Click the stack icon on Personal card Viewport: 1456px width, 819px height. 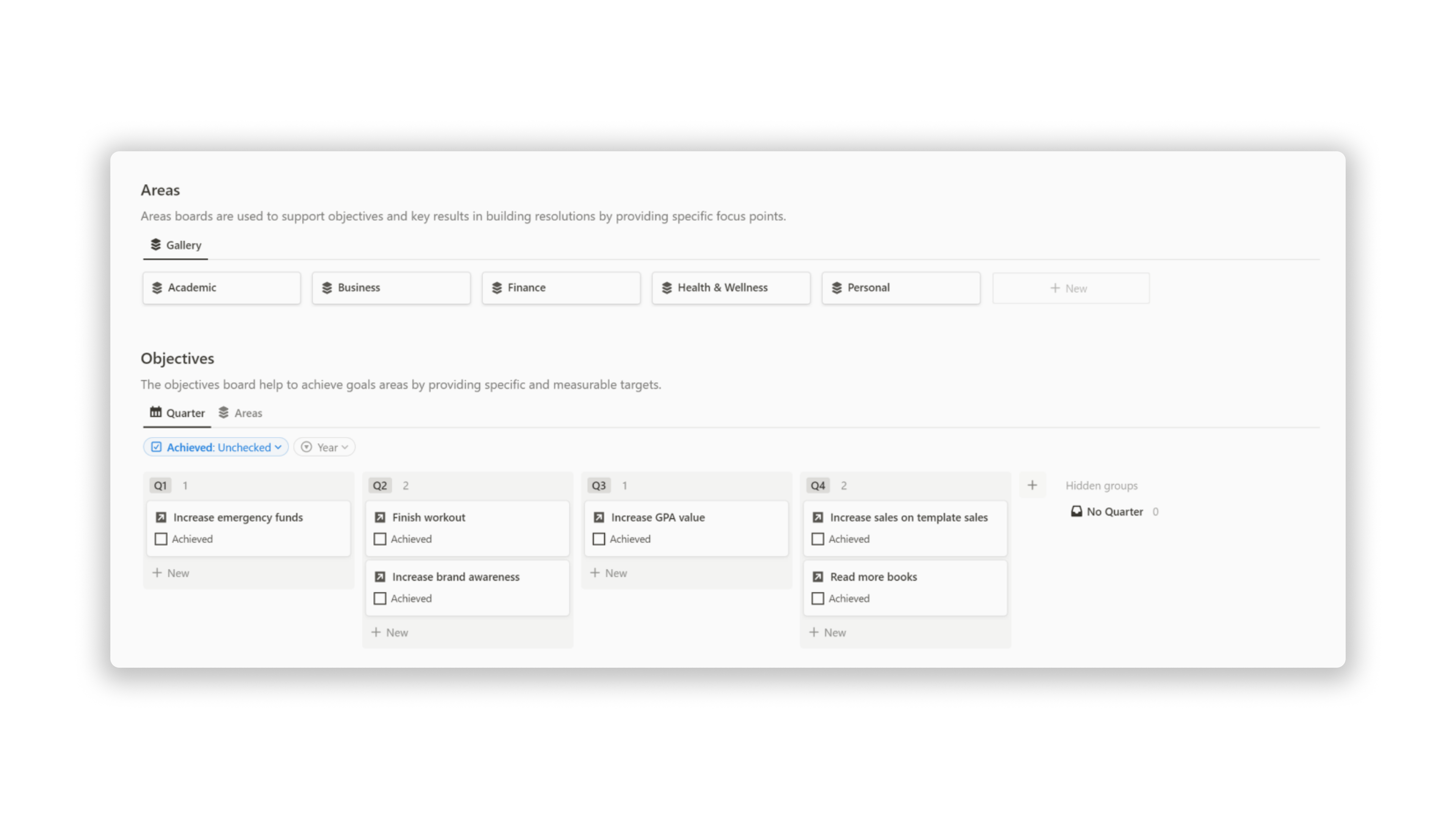[x=837, y=288]
